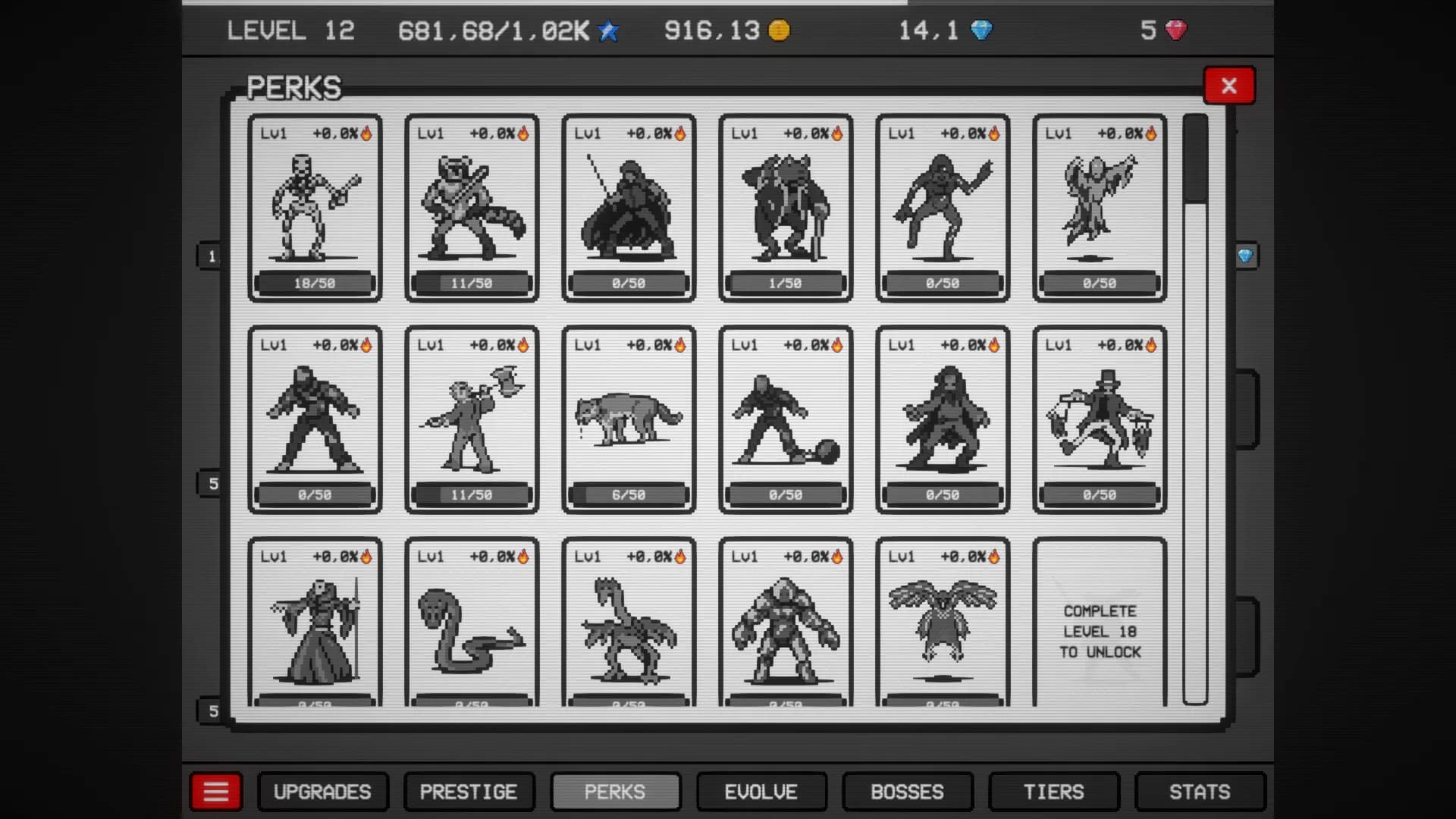
Task: Click the flame icon on owl card
Action: (994, 557)
